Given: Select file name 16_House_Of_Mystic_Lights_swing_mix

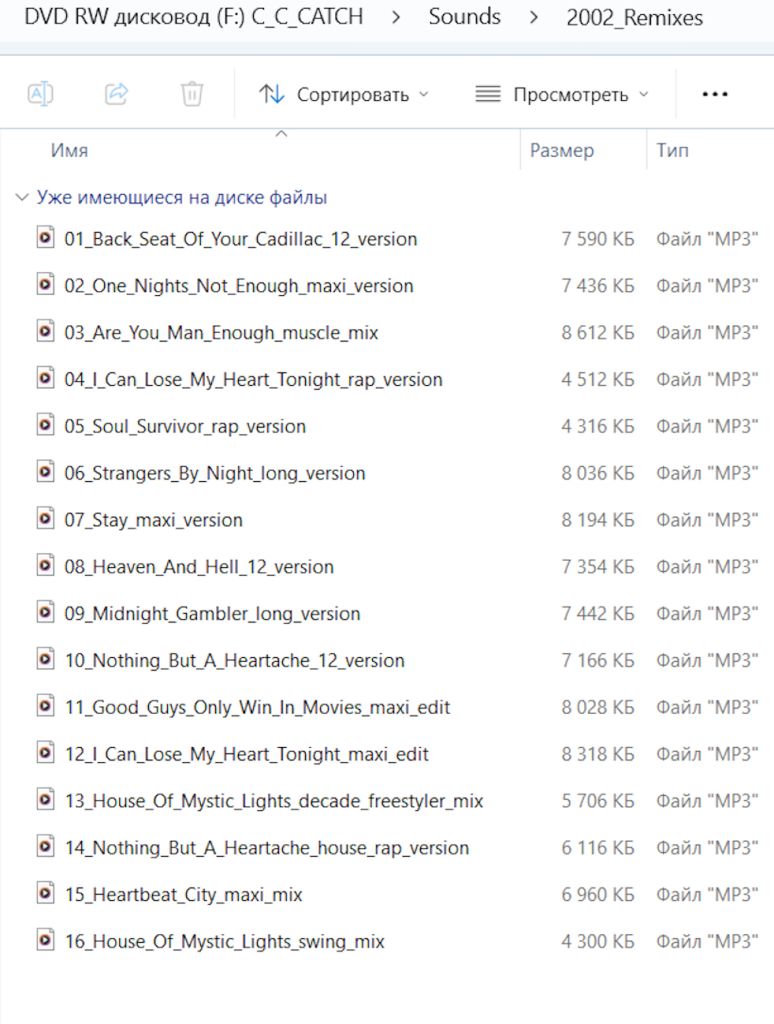Looking at the screenshot, I should [x=224, y=941].
